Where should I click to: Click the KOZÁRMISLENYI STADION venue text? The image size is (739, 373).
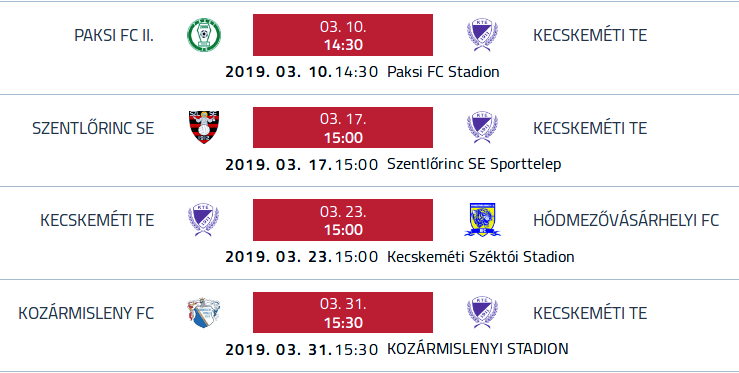click(x=478, y=349)
